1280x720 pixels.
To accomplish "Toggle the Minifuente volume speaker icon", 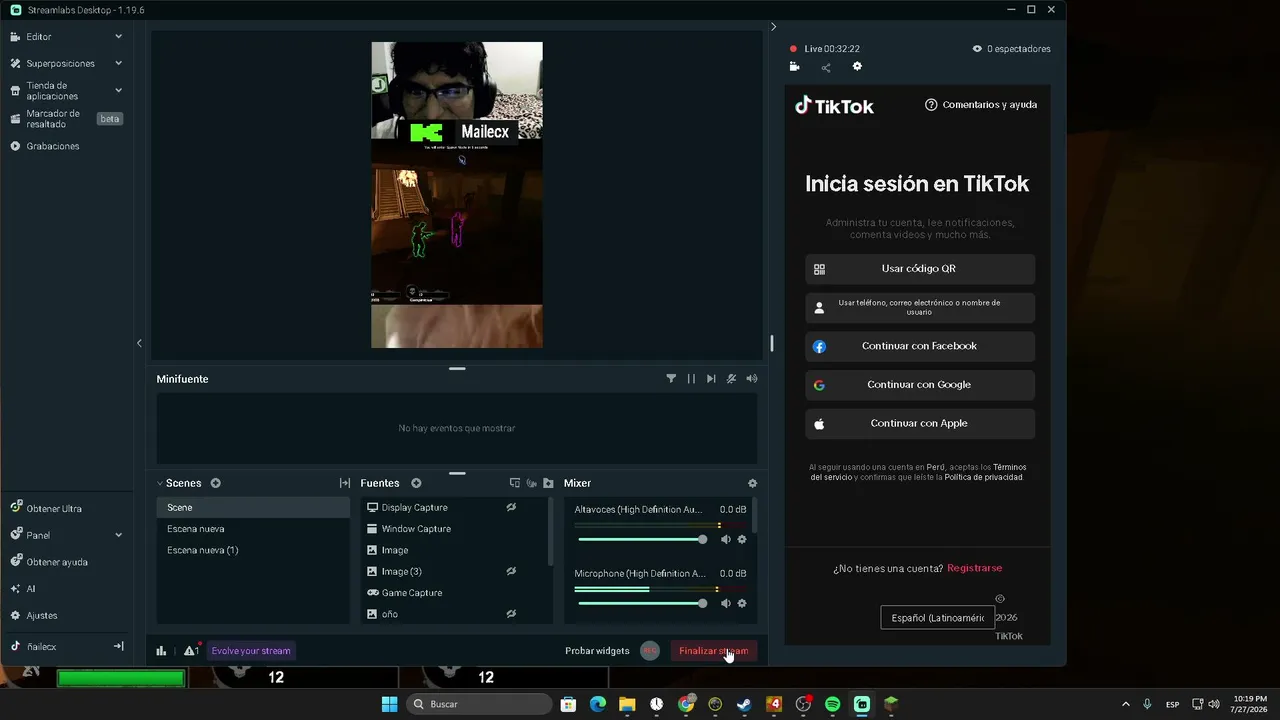I will (x=752, y=379).
